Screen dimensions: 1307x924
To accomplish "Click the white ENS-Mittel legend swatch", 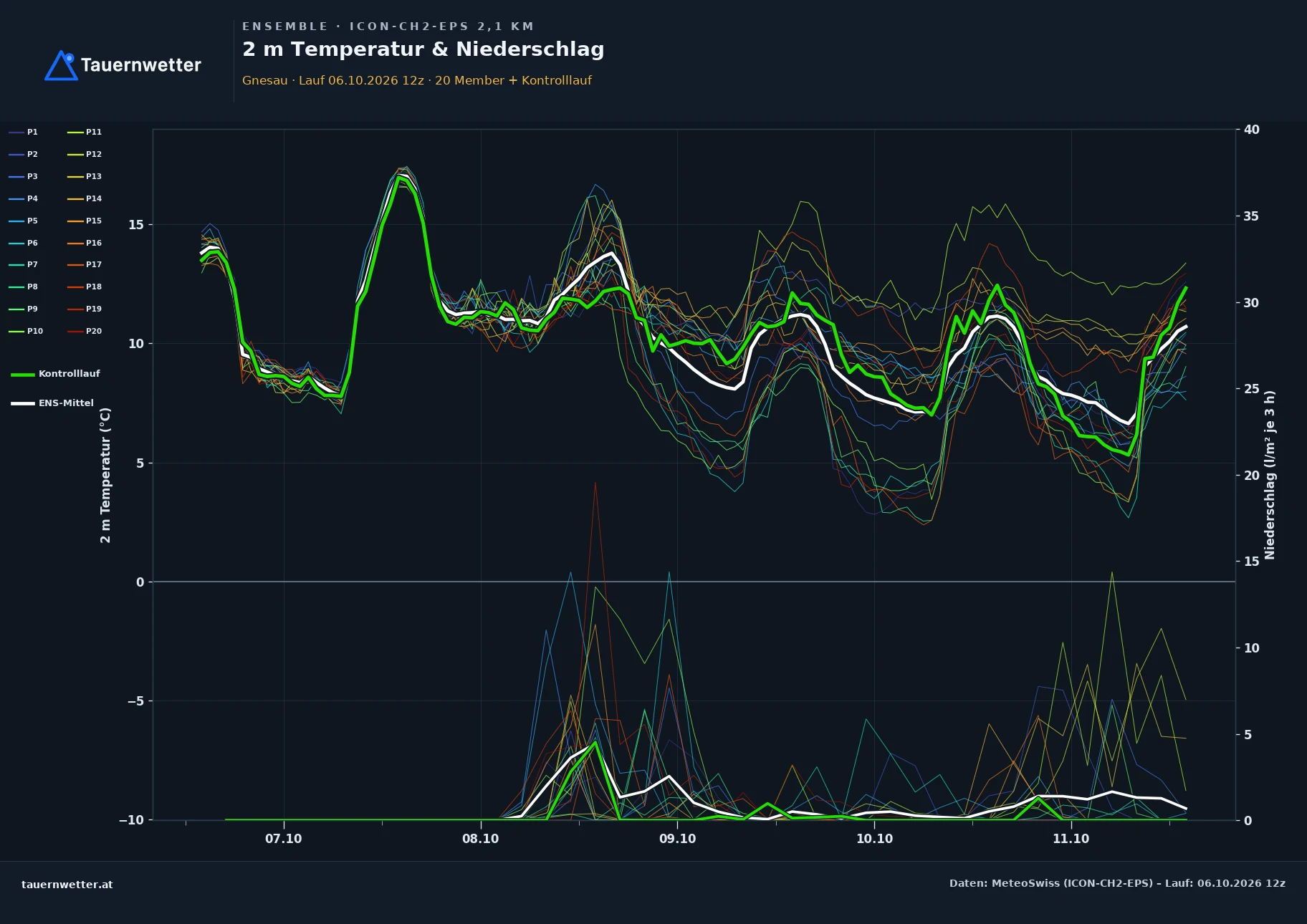I will click(22, 403).
